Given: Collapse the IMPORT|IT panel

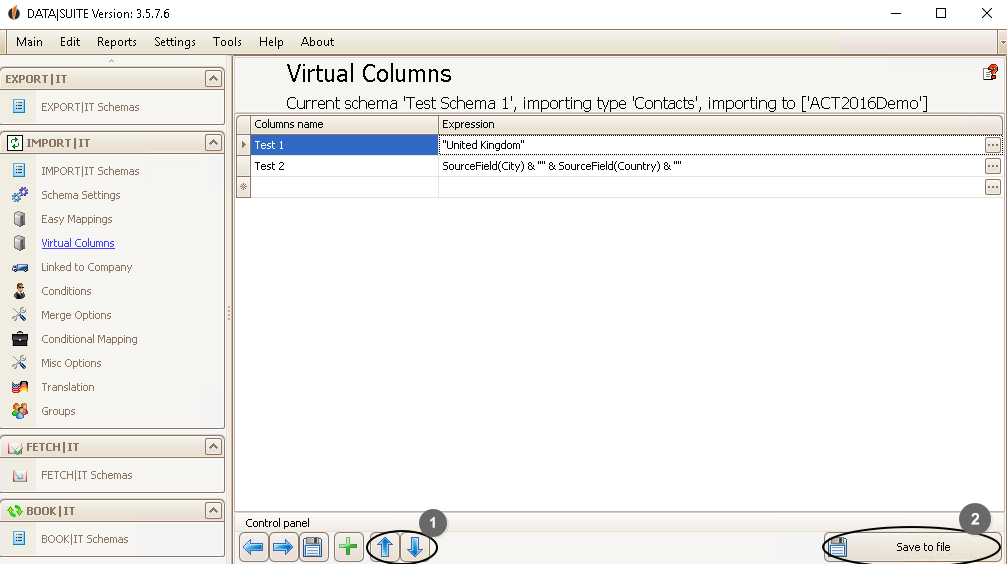Looking at the screenshot, I should point(213,143).
